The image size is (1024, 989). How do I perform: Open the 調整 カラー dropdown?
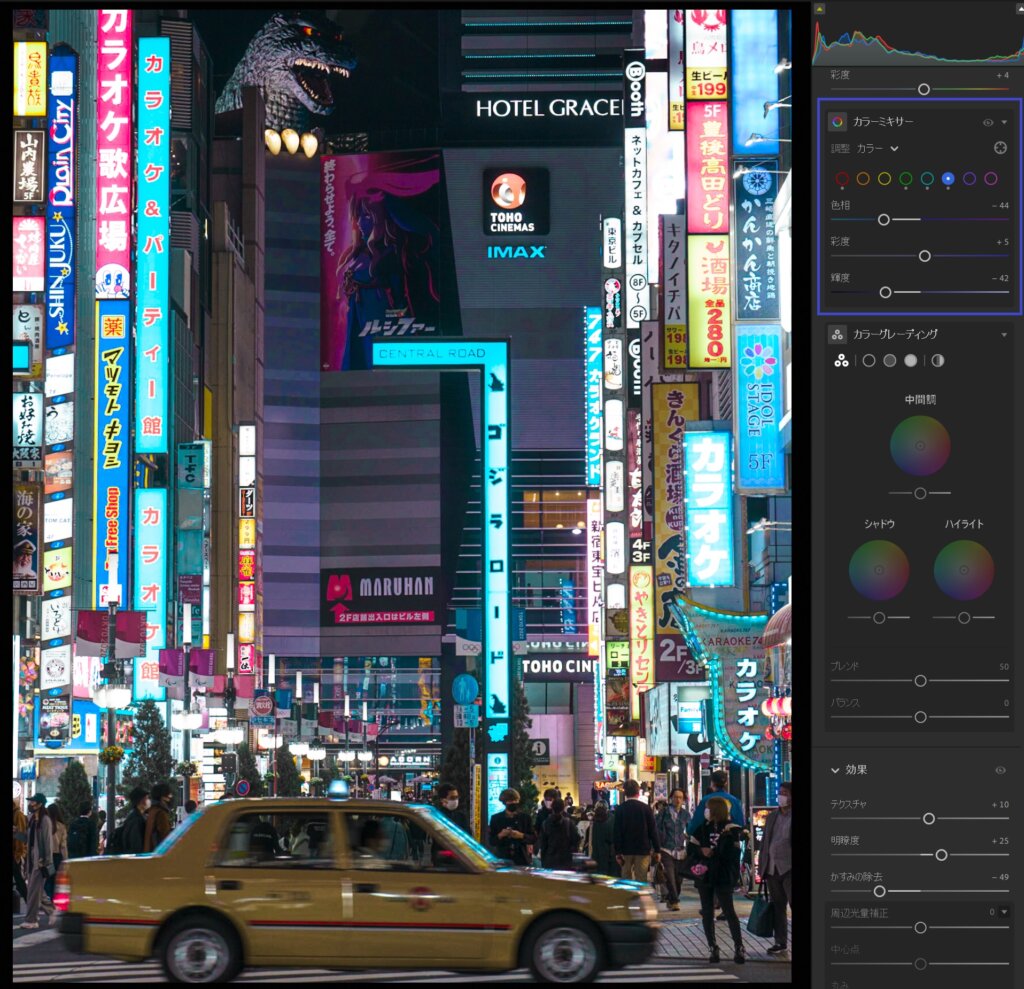point(878,149)
